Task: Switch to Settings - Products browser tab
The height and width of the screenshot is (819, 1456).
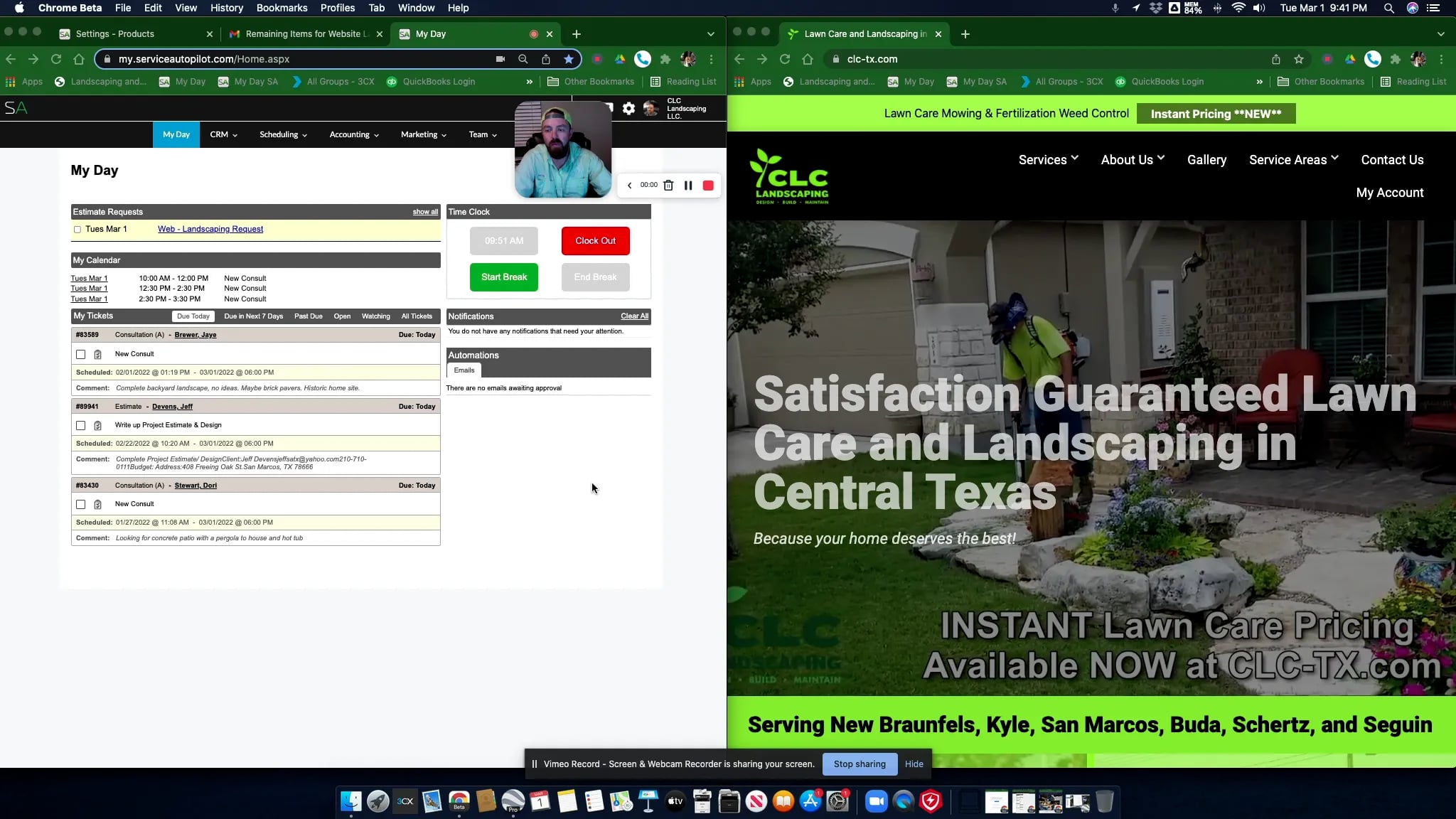Action: [x=135, y=34]
